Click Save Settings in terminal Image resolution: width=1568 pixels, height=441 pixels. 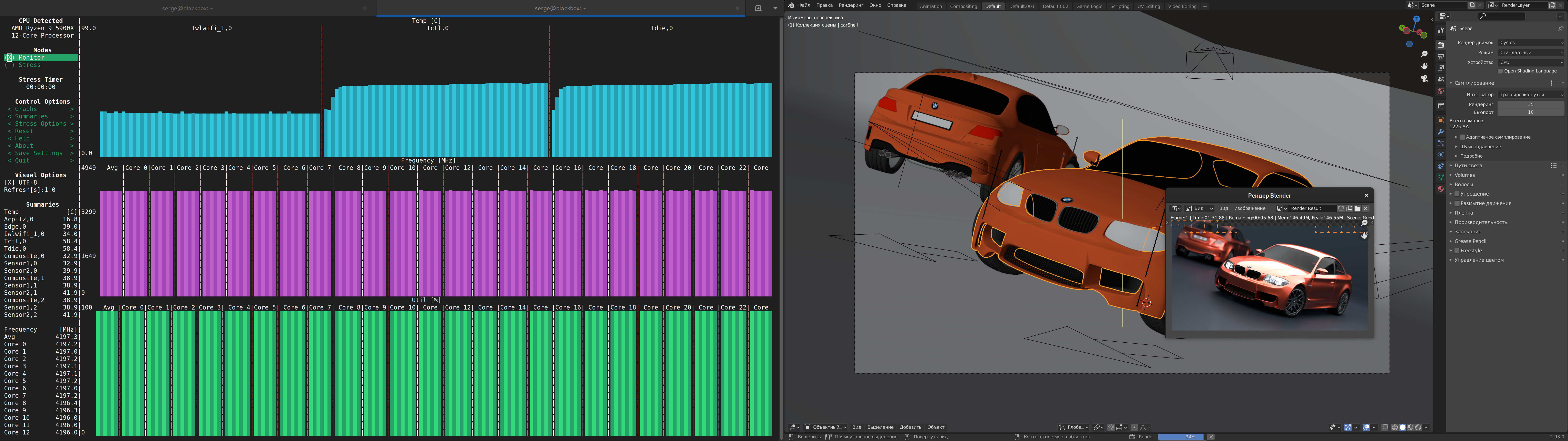41,154
